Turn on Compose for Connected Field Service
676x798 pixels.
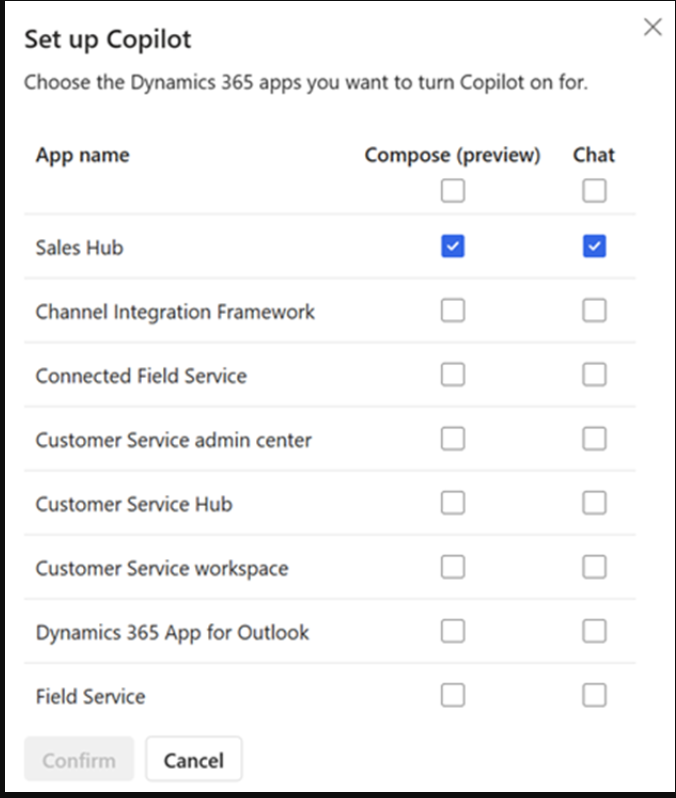[453, 375]
